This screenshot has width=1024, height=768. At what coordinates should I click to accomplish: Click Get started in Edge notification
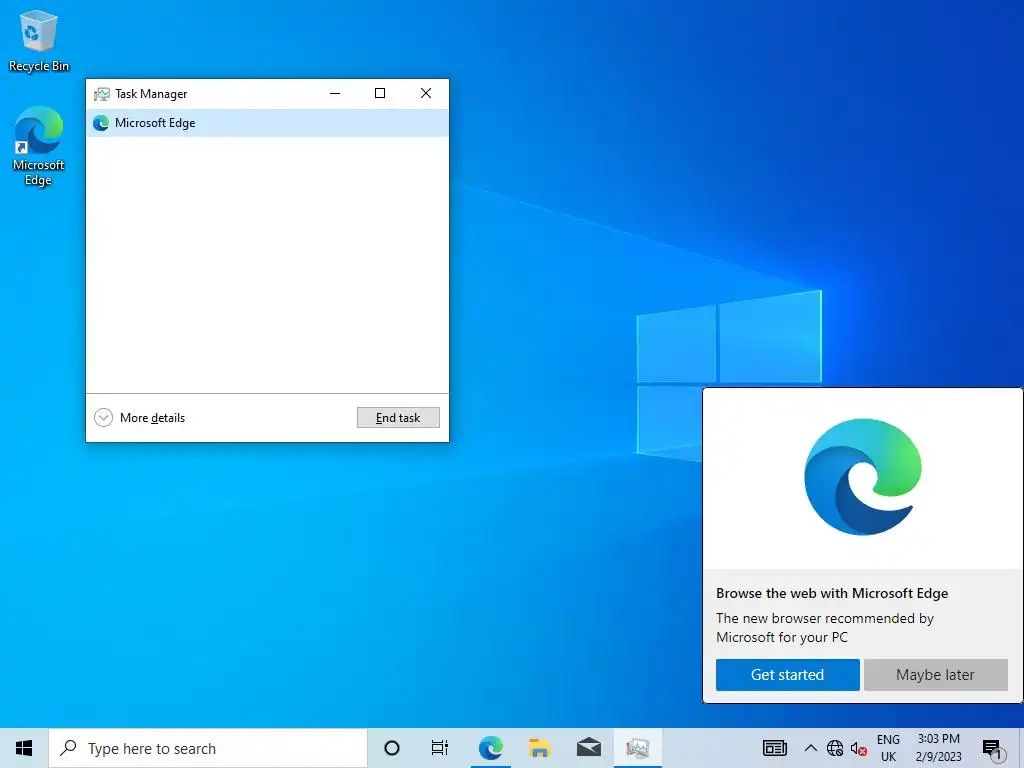788,675
